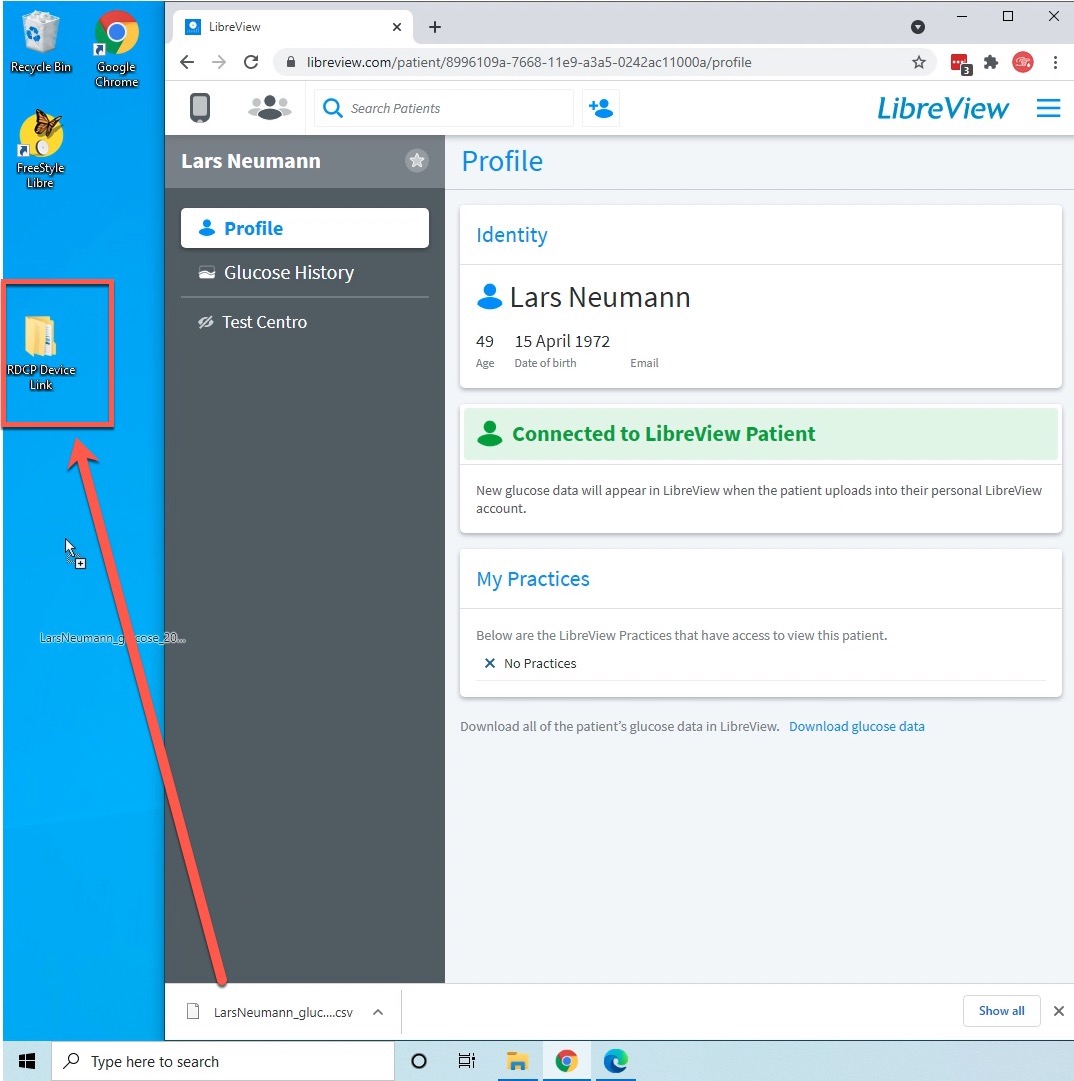
Task: Click the Lars Neumann identity name
Action: pos(600,297)
